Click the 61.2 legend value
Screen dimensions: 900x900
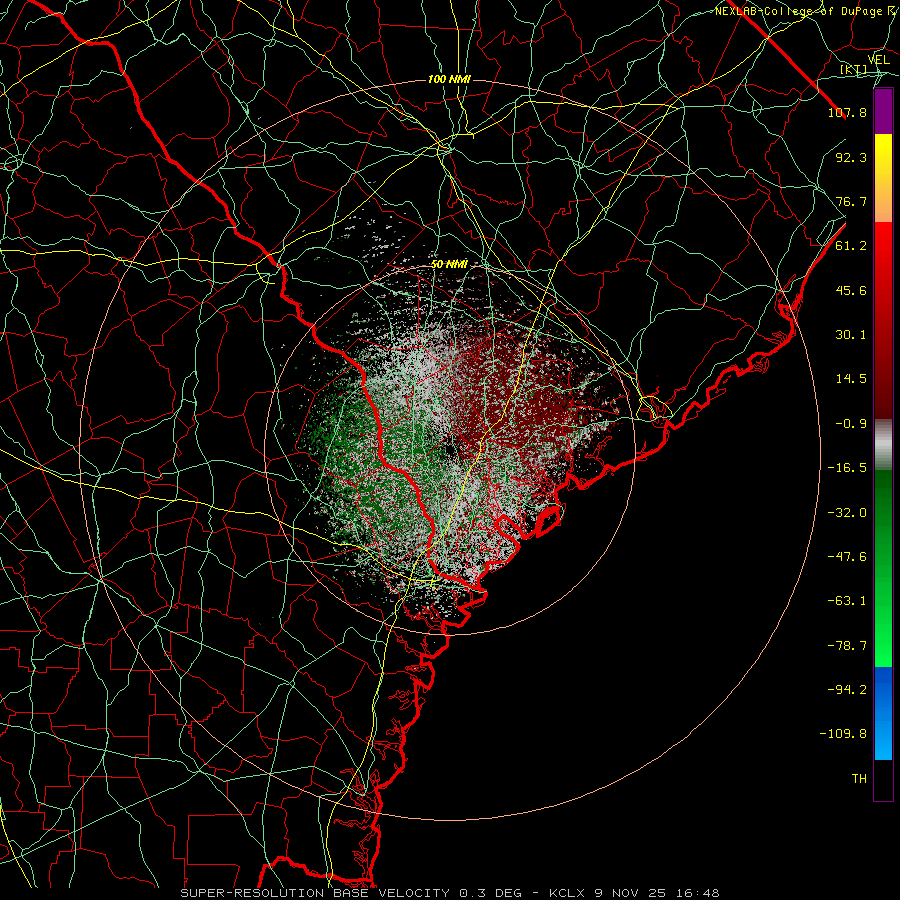(x=851, y=246)
